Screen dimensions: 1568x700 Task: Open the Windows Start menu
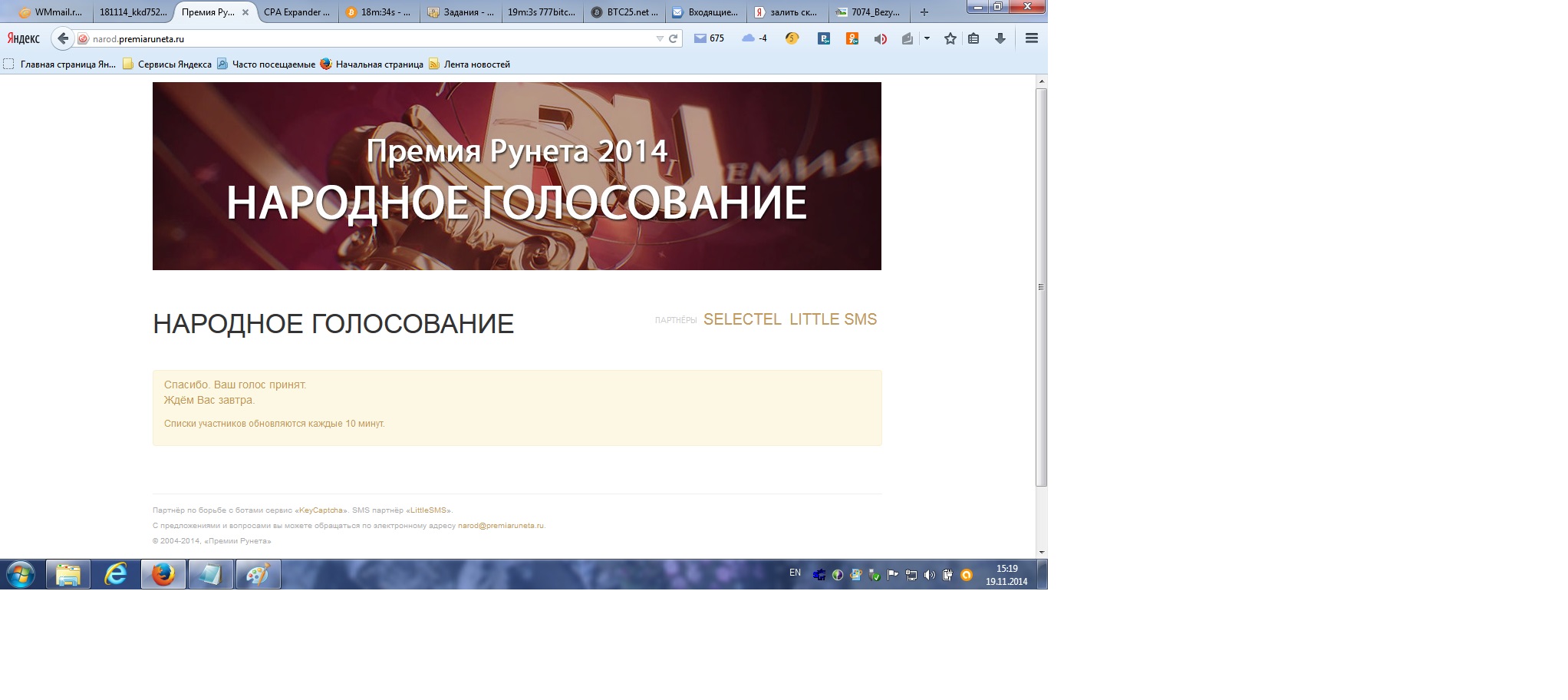[21, 574]
